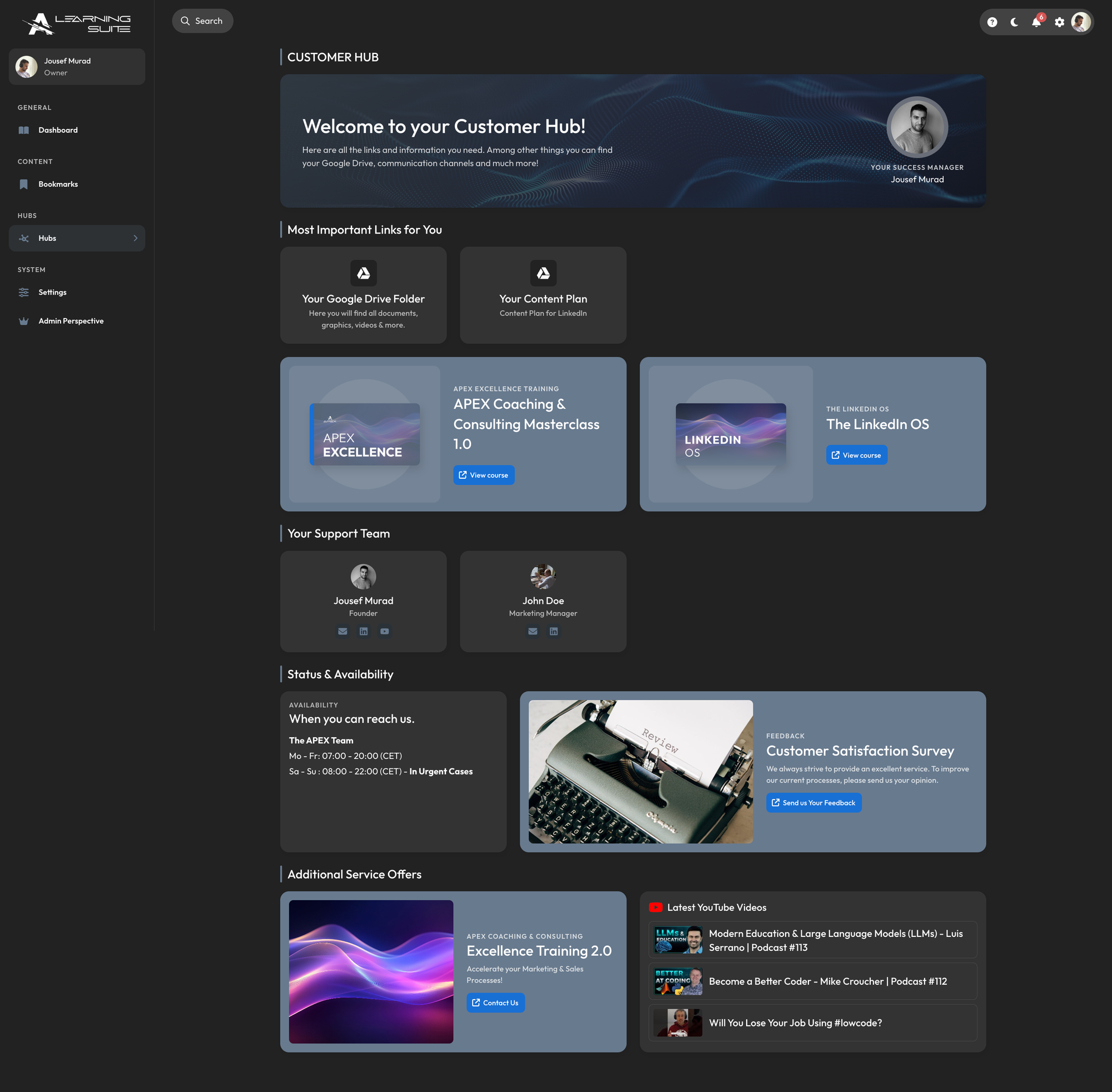The image size is (1112, 1092).
Task: Open the user profile avatar menu
Action: point(1081,22)
